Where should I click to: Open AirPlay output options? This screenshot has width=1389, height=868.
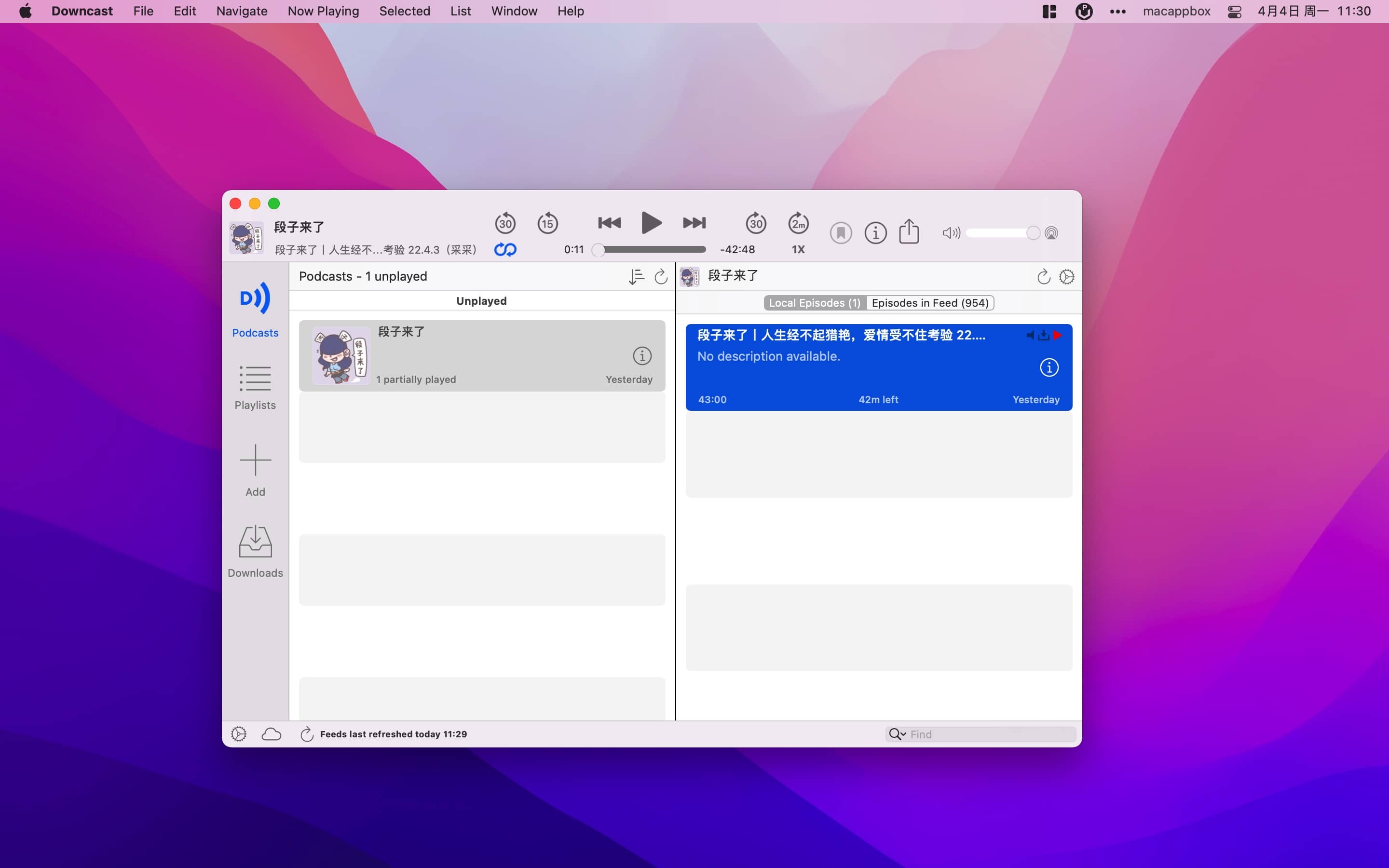1051,233
